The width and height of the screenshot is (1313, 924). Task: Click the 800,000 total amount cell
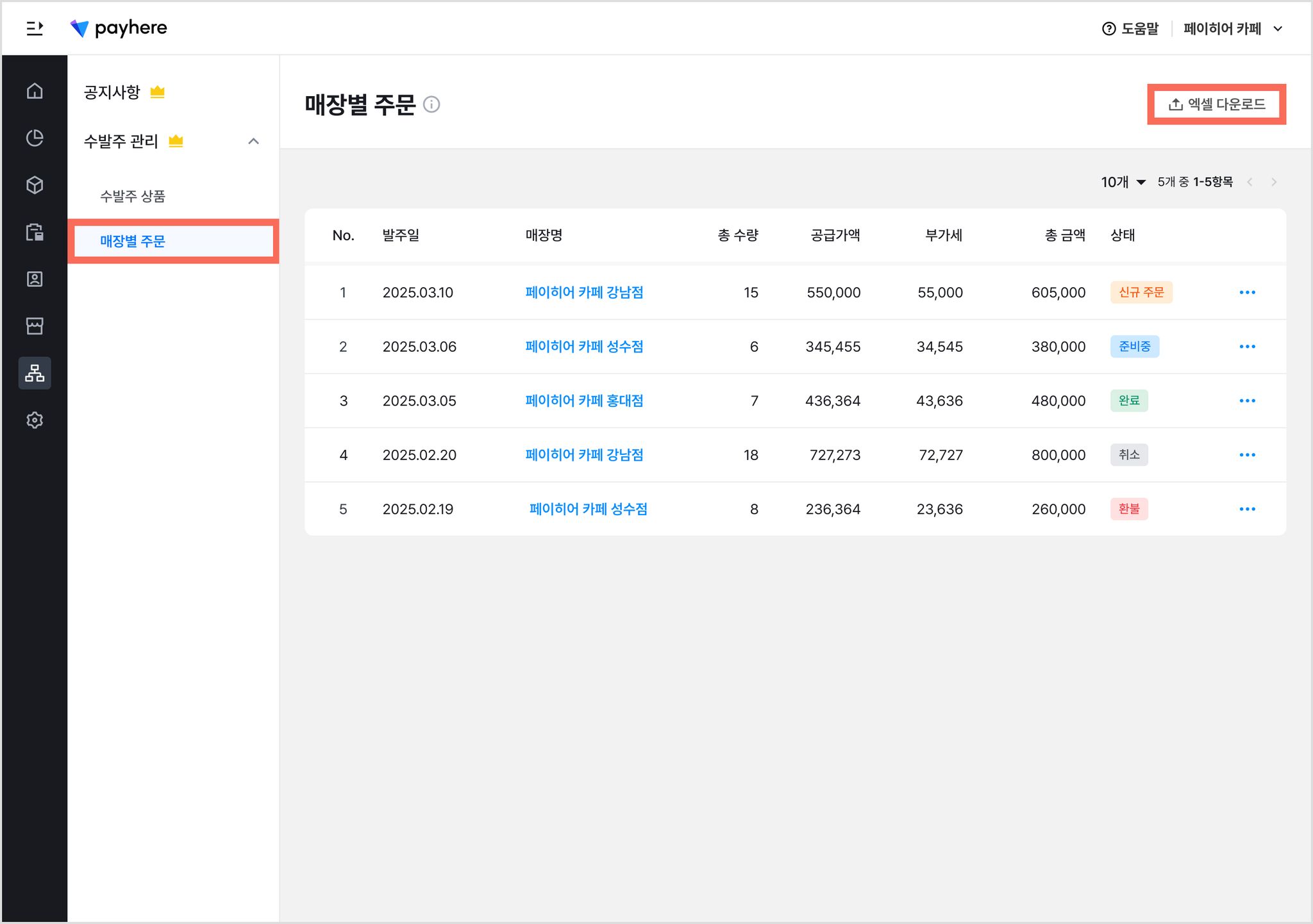pos(1058,455)
